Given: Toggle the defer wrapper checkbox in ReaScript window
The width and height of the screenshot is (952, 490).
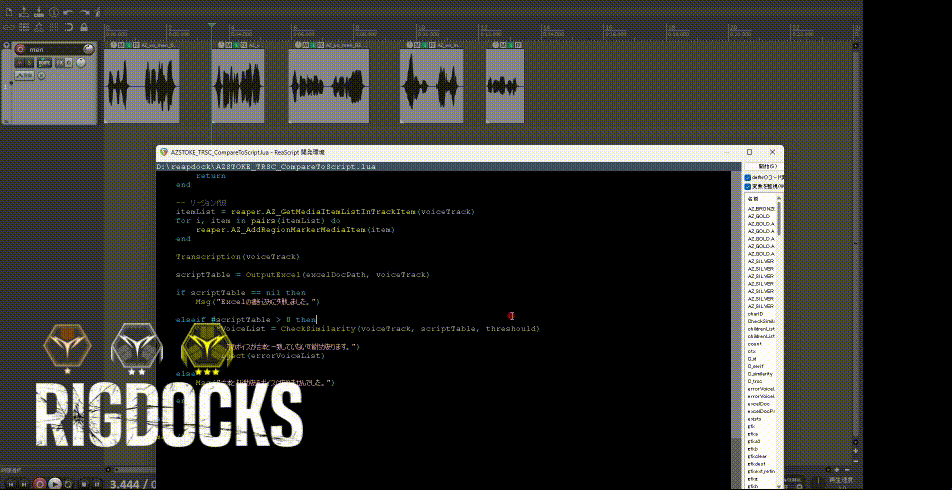Looking at the screenshot, I should 748,177.
